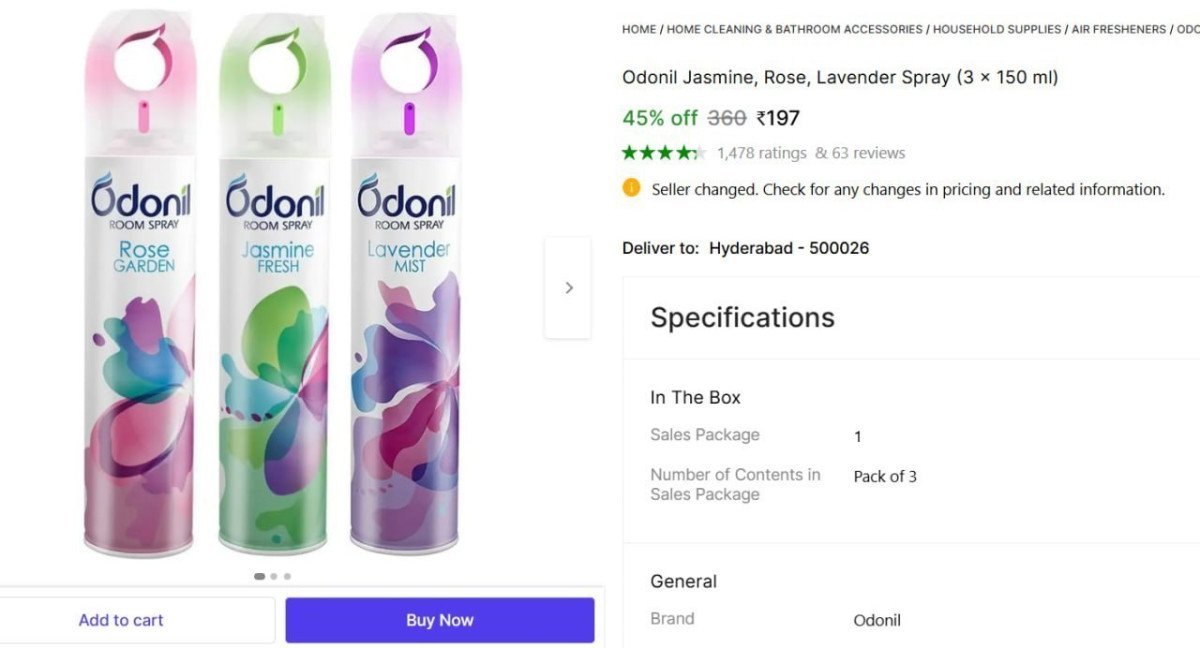Click the next image arrow chevron
The width and height of the screenshot is (1200, 648).
coord(568,287)
